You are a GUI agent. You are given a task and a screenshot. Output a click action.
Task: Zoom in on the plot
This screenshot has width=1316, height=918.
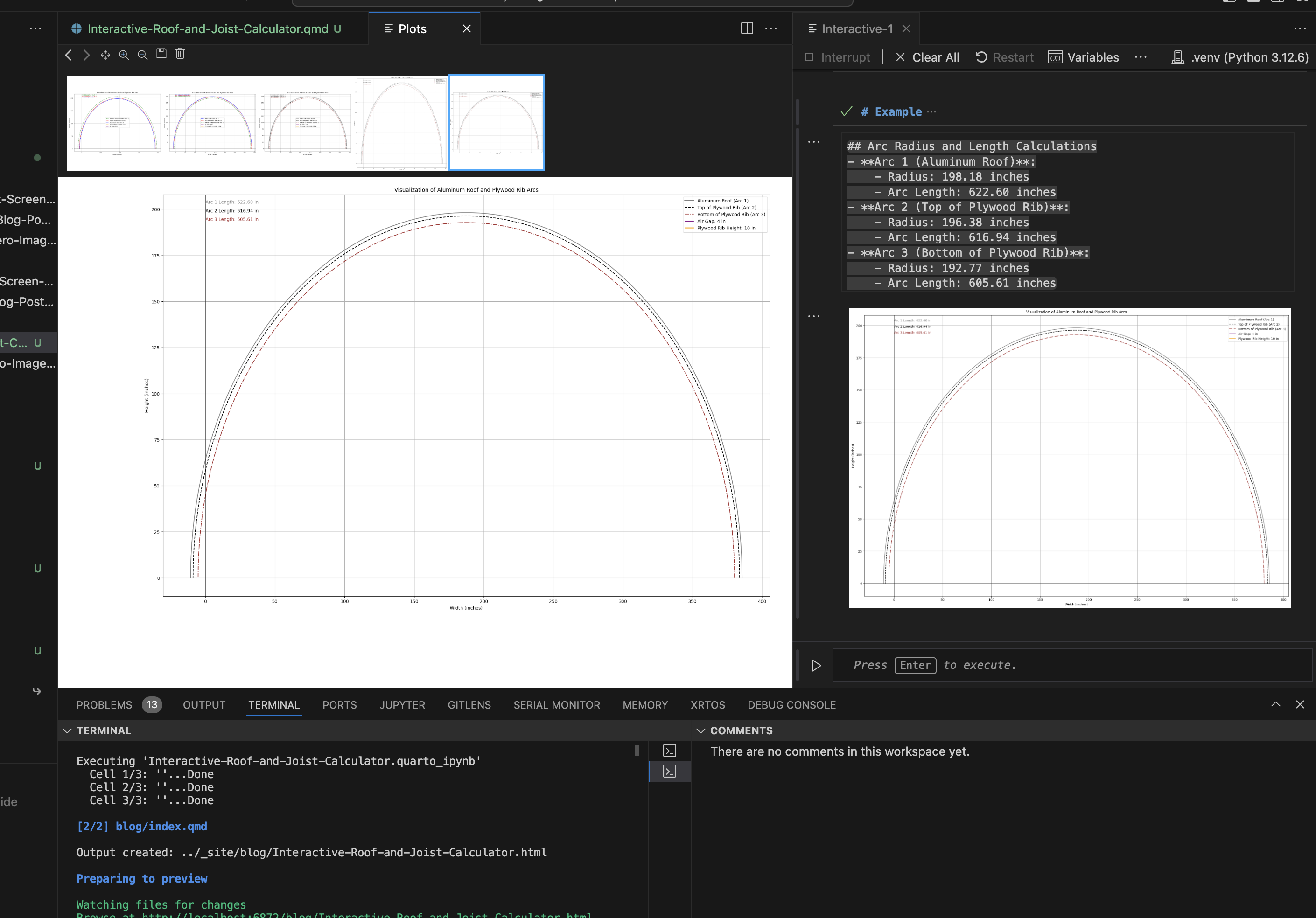[124, 55]
